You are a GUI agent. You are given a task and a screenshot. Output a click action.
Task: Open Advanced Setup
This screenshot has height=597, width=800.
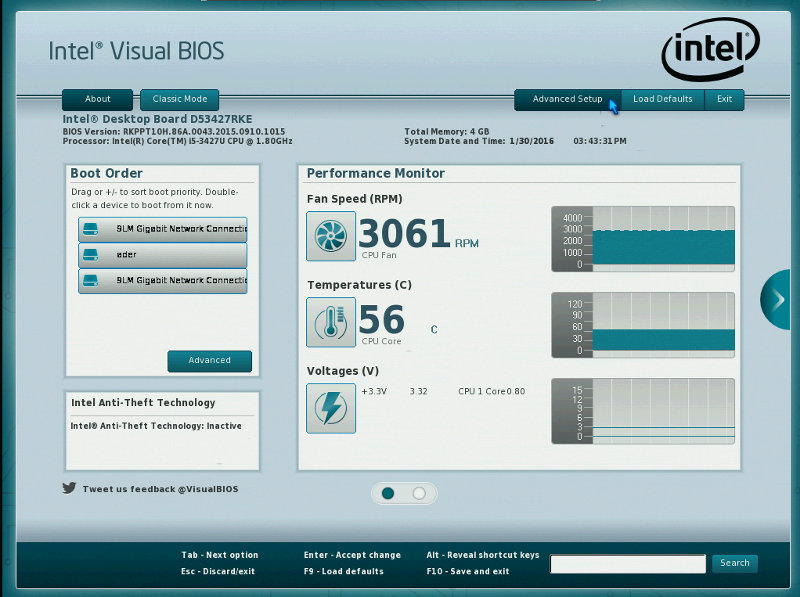pos(567,100)
